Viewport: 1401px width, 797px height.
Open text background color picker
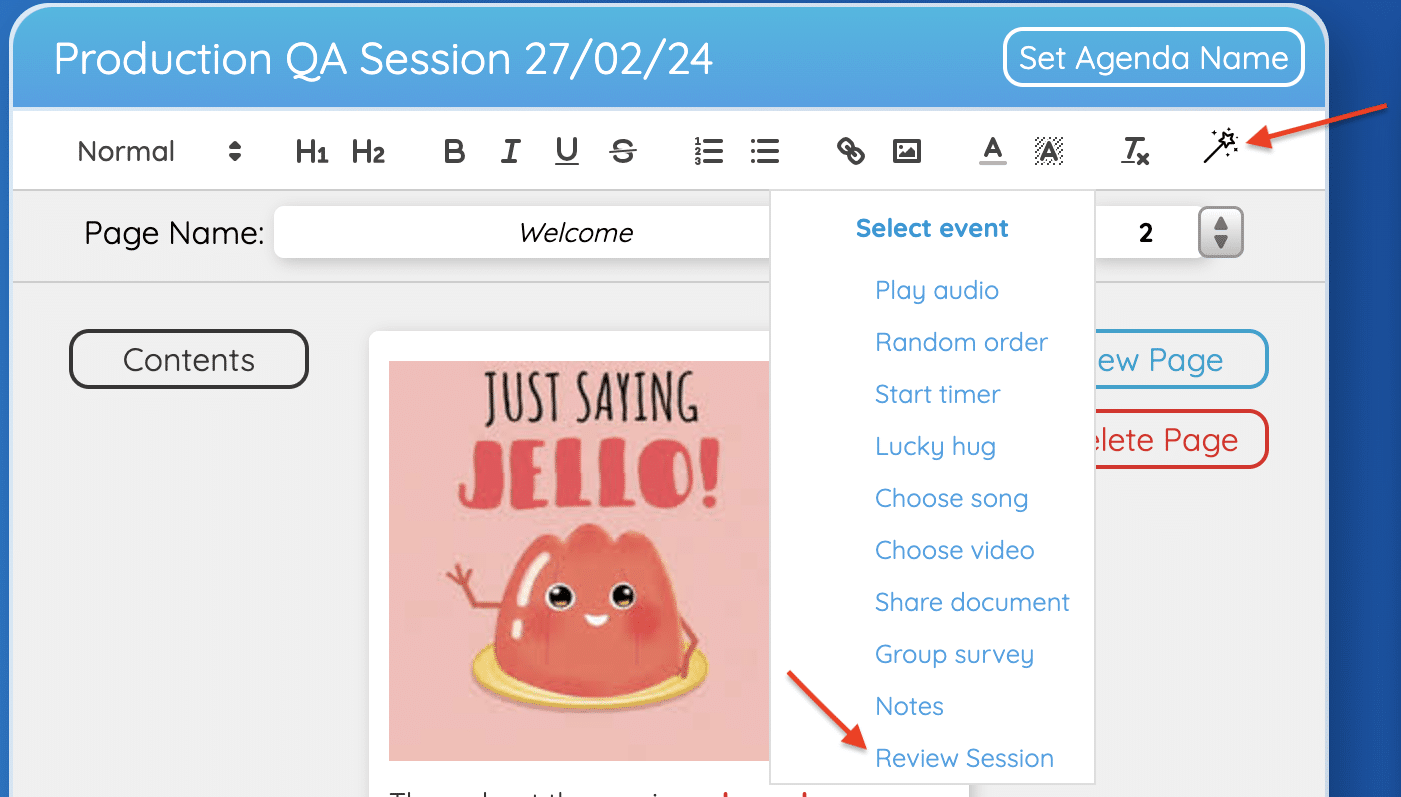1048,152
